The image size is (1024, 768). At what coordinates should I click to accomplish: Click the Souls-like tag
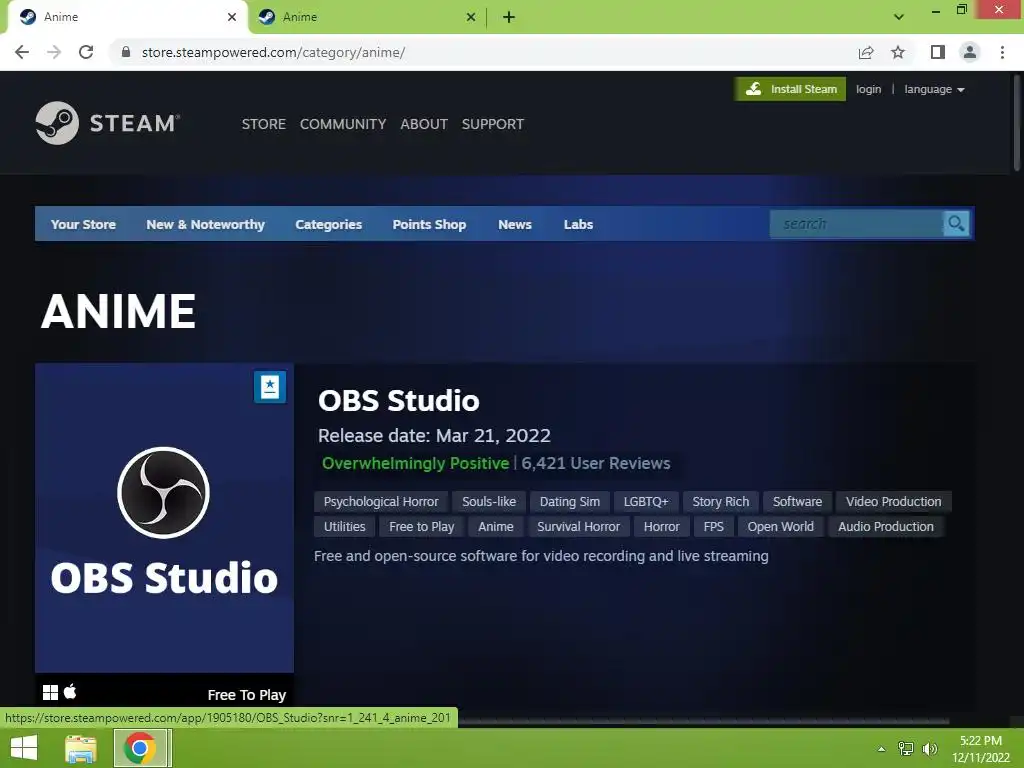pos(488,502)
